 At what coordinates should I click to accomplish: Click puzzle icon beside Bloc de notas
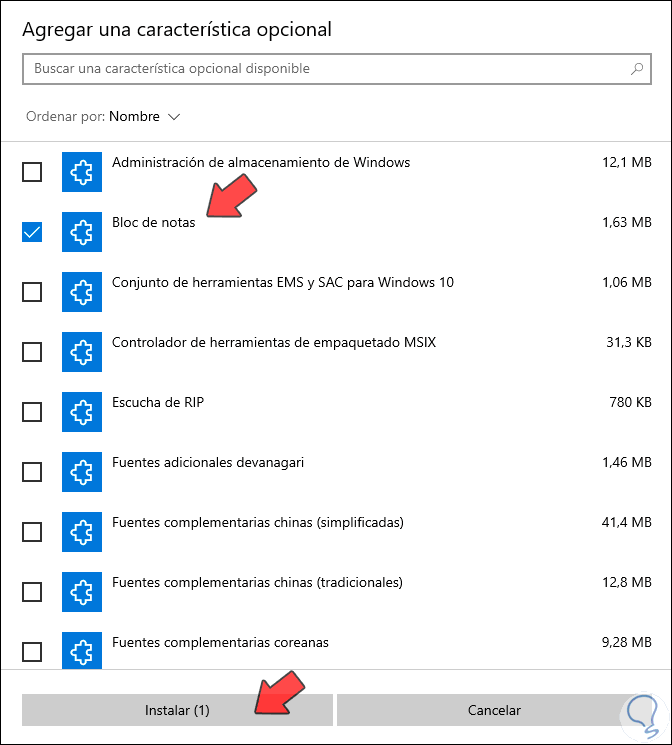click(82, 232)
